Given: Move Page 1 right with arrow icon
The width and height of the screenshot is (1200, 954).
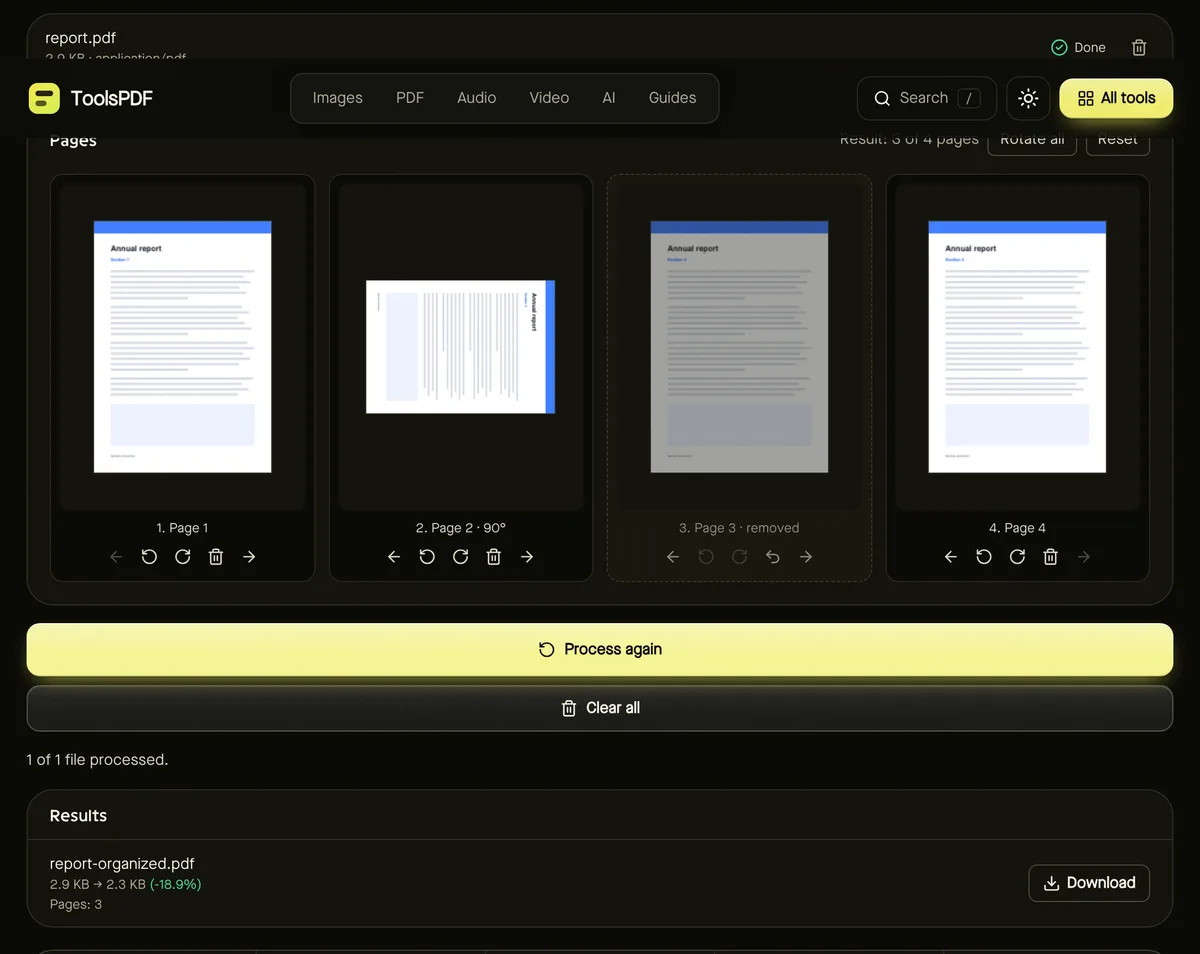Looking at the screenshot, I should pos(249,557).
